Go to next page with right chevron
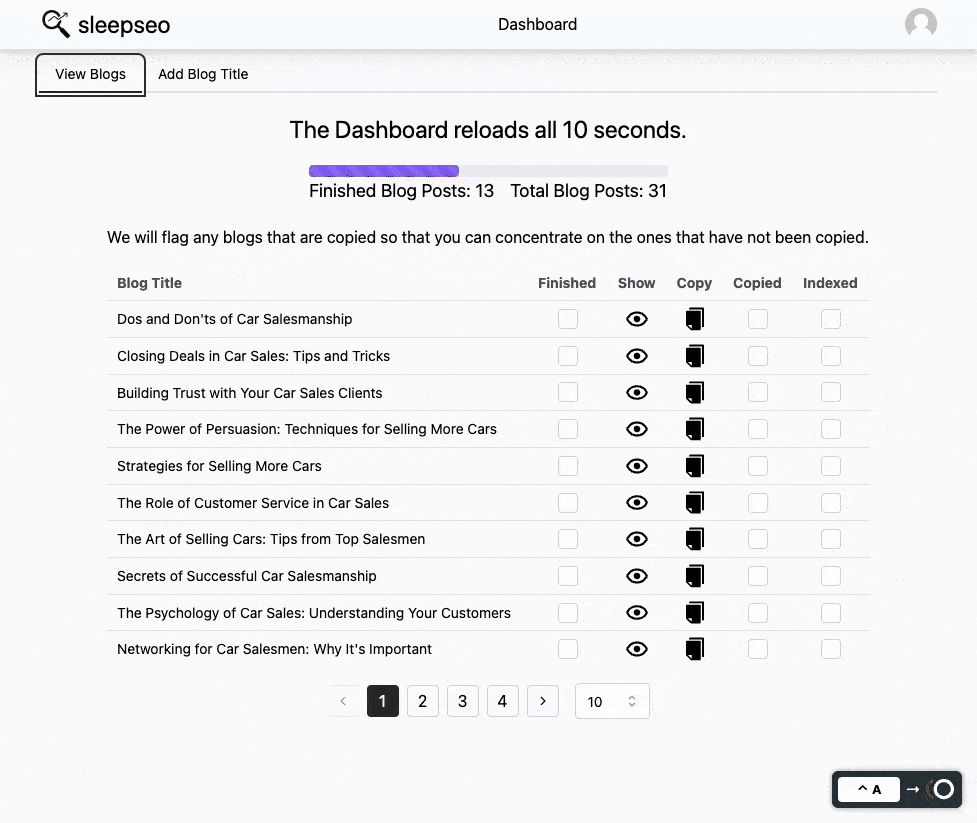Image resolution: width=977 pixels, height=823 pixels. [x=543, y=702]
